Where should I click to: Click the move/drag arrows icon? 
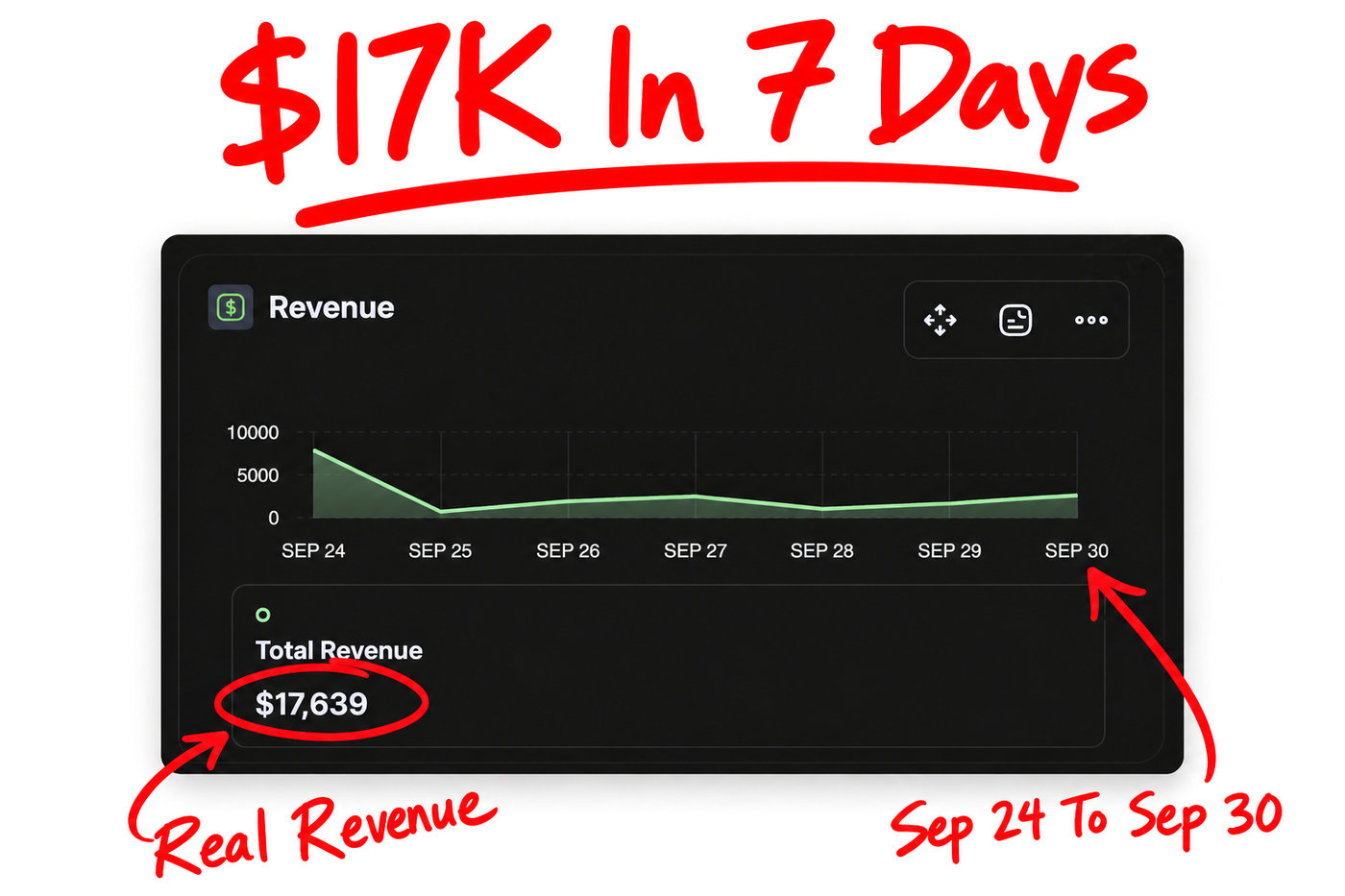point(940,320)
